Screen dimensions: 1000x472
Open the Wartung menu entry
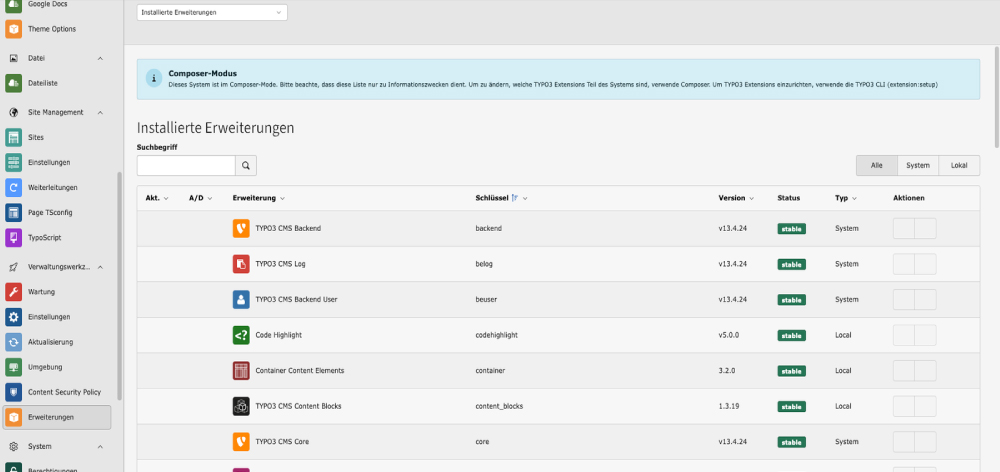[57, 292]
